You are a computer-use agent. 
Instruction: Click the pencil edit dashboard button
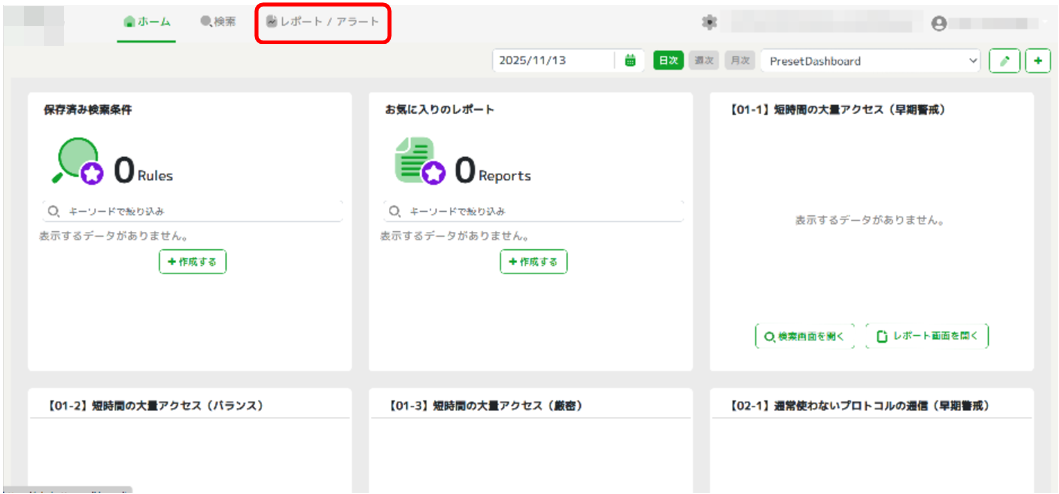click(1004, 61)
